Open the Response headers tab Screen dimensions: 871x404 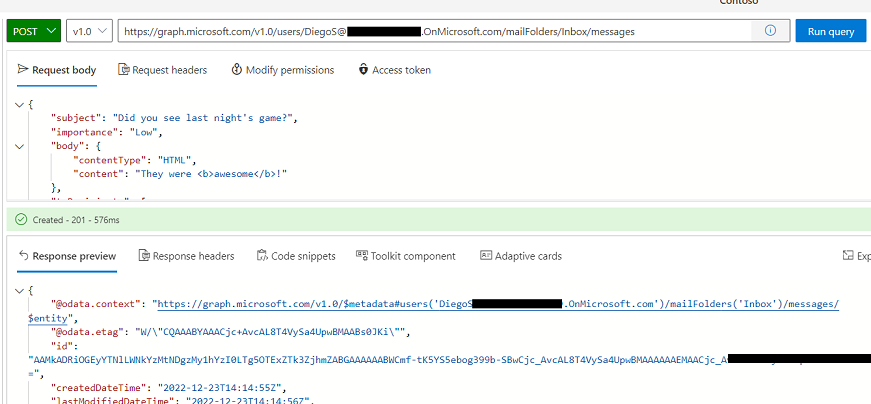187,256
